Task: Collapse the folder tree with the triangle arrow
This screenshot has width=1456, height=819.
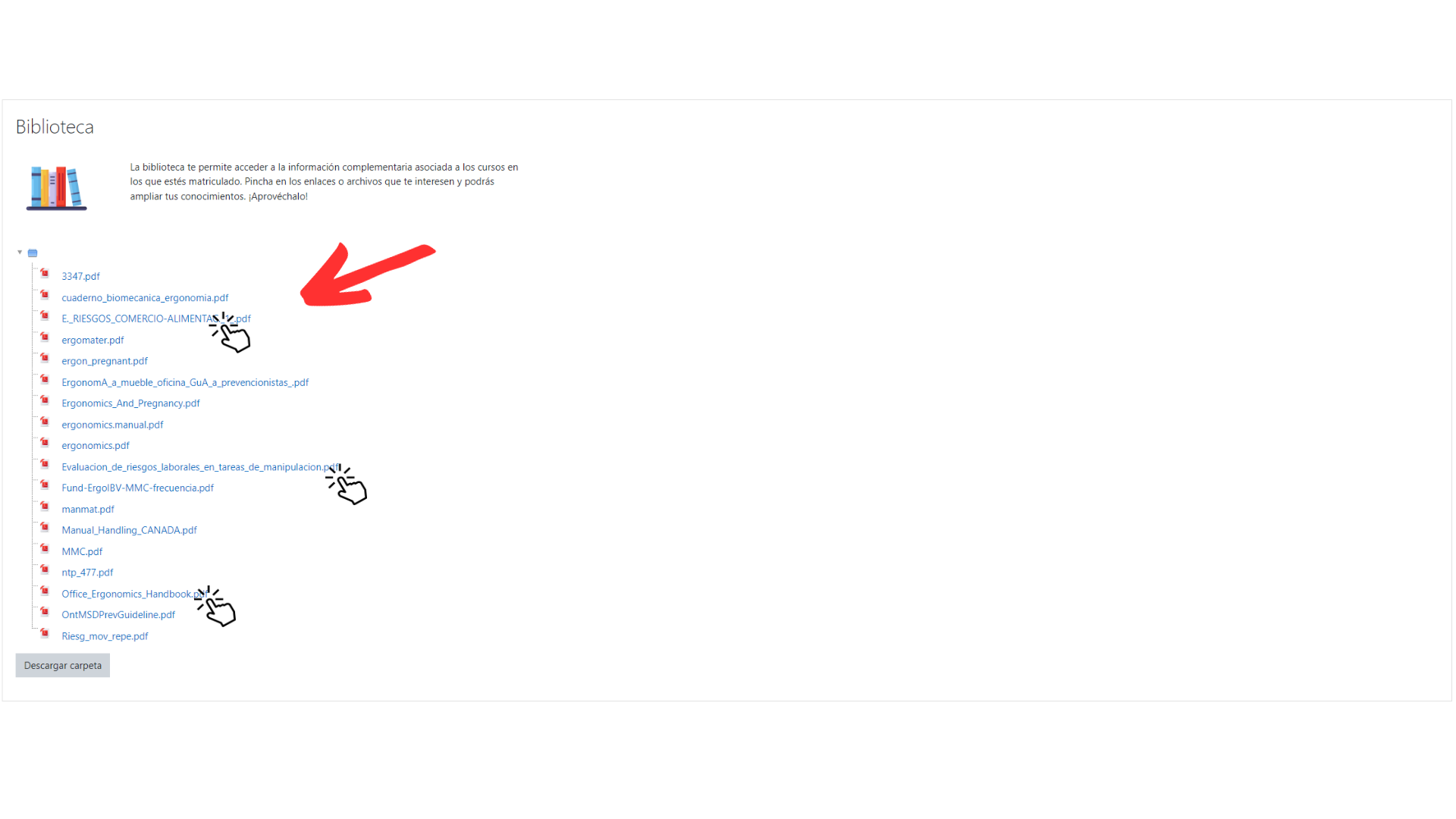Action: click(x=20, y=253)
